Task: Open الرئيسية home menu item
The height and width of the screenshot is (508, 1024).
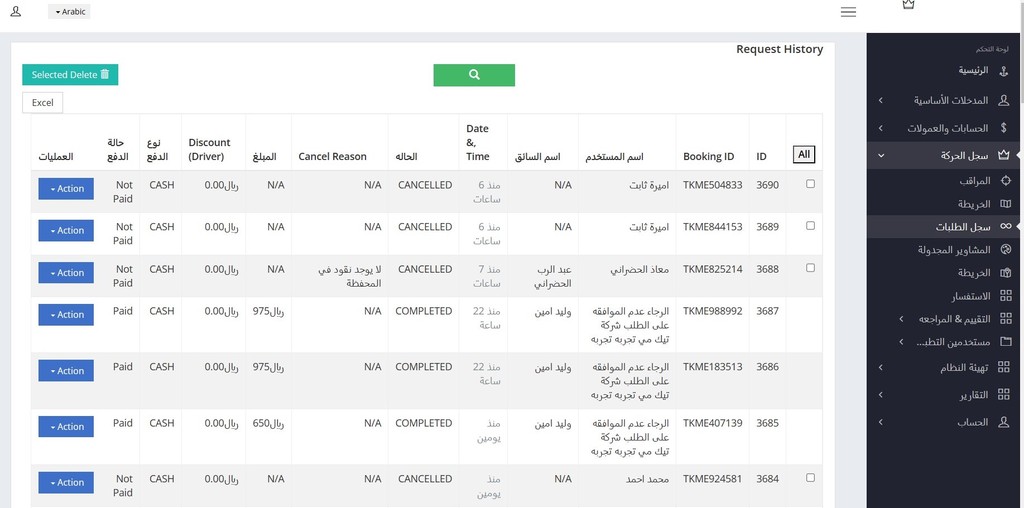Action: tap(945, 71)
